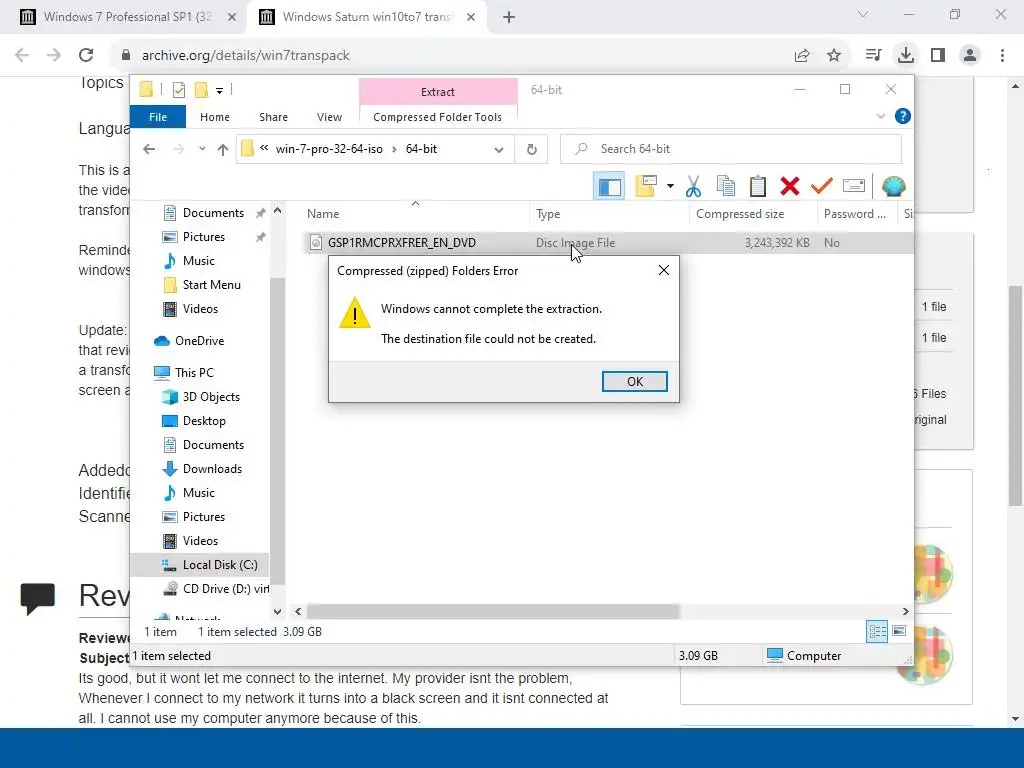1024x768 pixels.
Task: Open Quick Access Toolbar customize dropdown
Action: [x=219, y=90]
